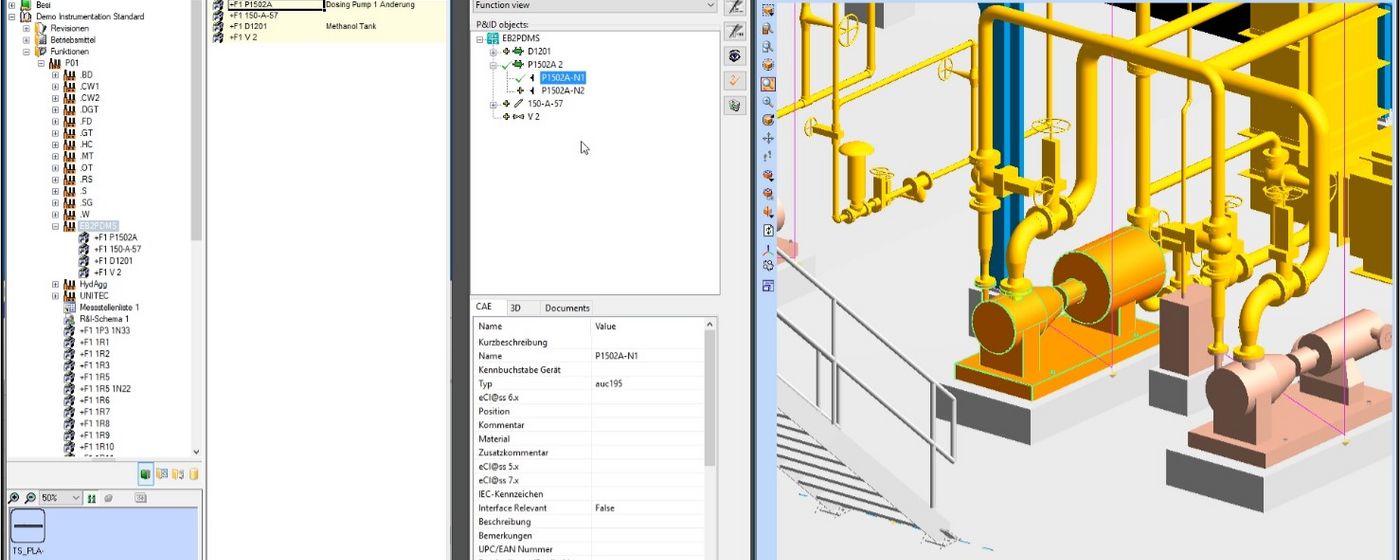Select the highlighted zoom window tool
Image resolution: width=1400 pixels, height=560 pixels.
pyautogui.click(x=768, y=84)
